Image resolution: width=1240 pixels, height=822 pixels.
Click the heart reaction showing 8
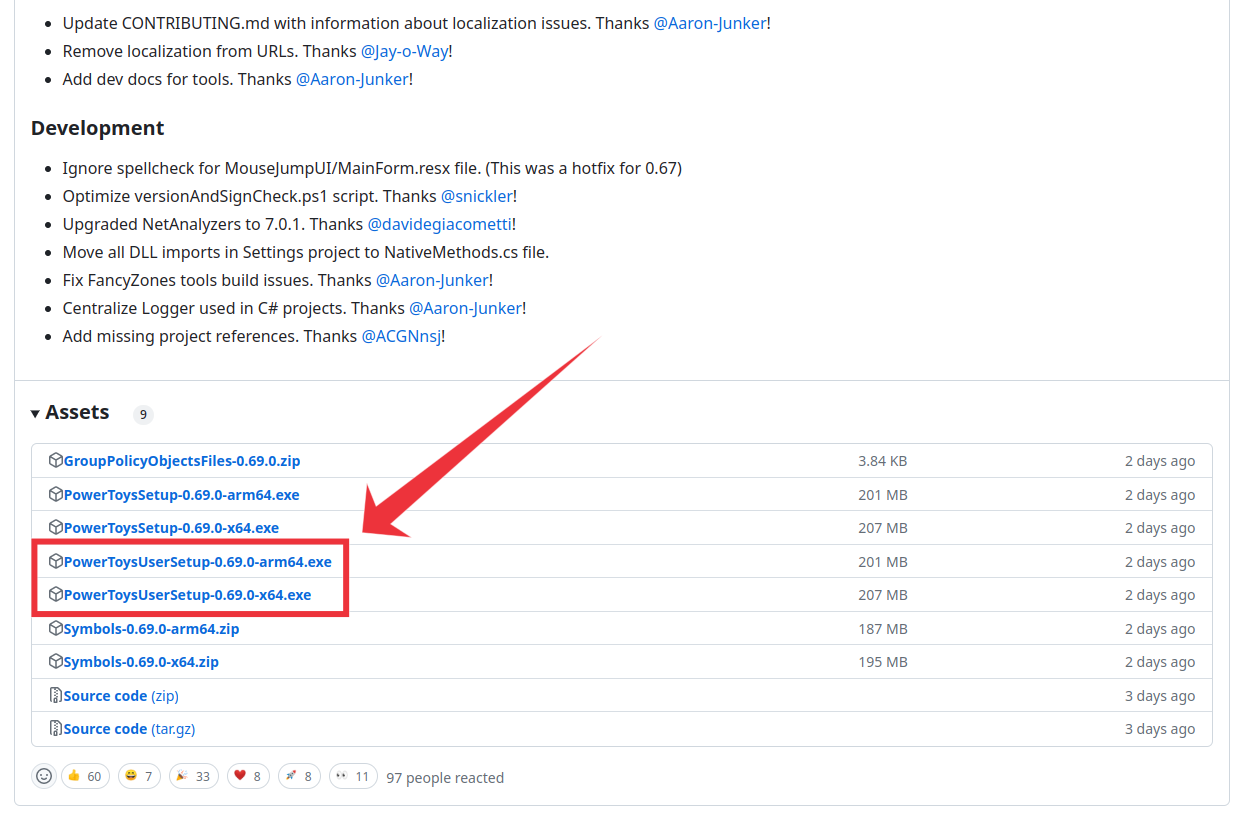248,775
